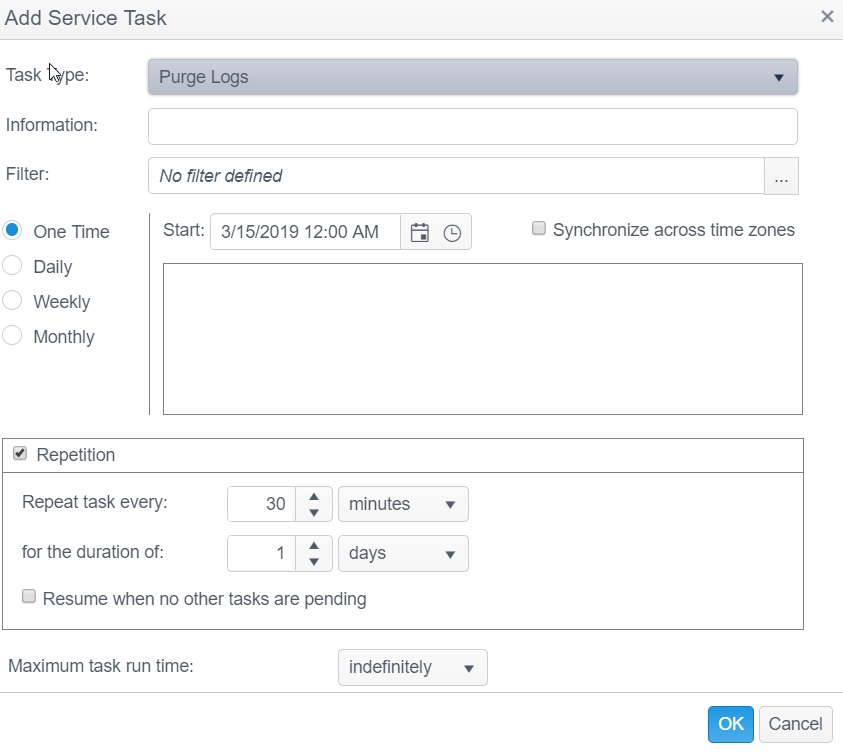Increase the repeat task interval value
The width and height of the screenshot is (843, 755).
click(x=314, y=495)
